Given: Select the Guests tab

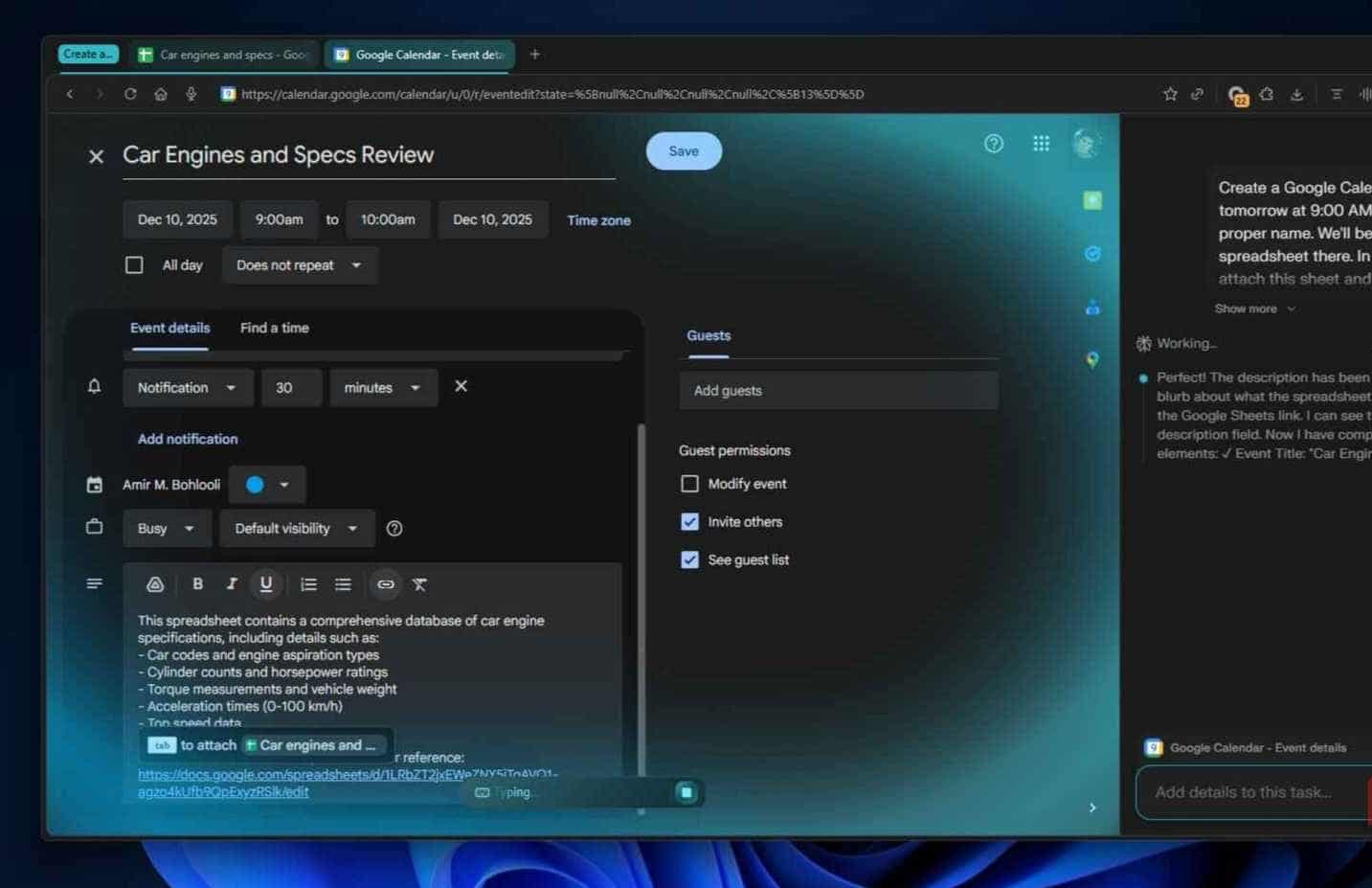Looking at the screenshot, I should 708,335.
